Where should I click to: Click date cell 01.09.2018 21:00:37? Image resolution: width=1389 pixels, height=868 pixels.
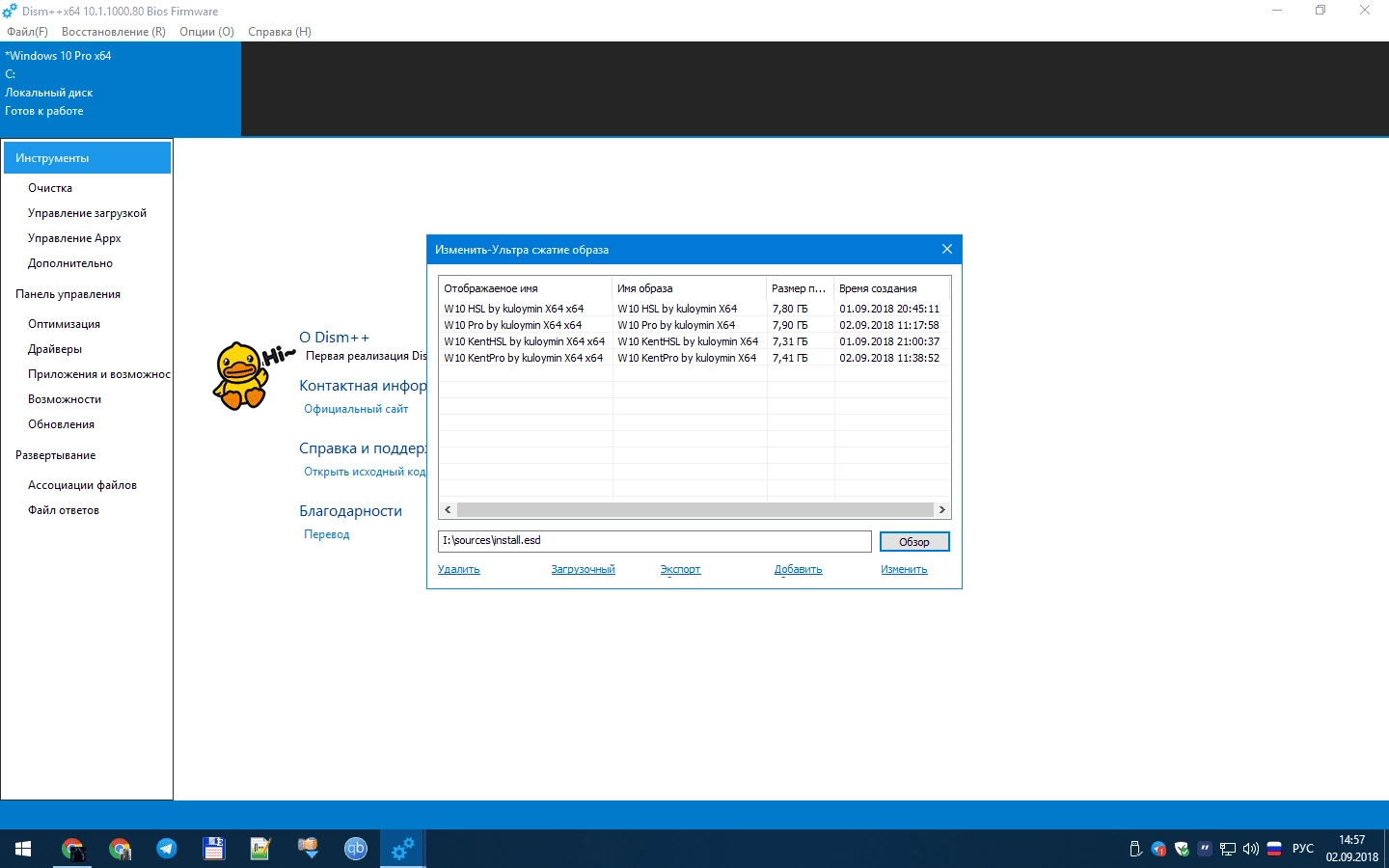(x=889, y=341)
